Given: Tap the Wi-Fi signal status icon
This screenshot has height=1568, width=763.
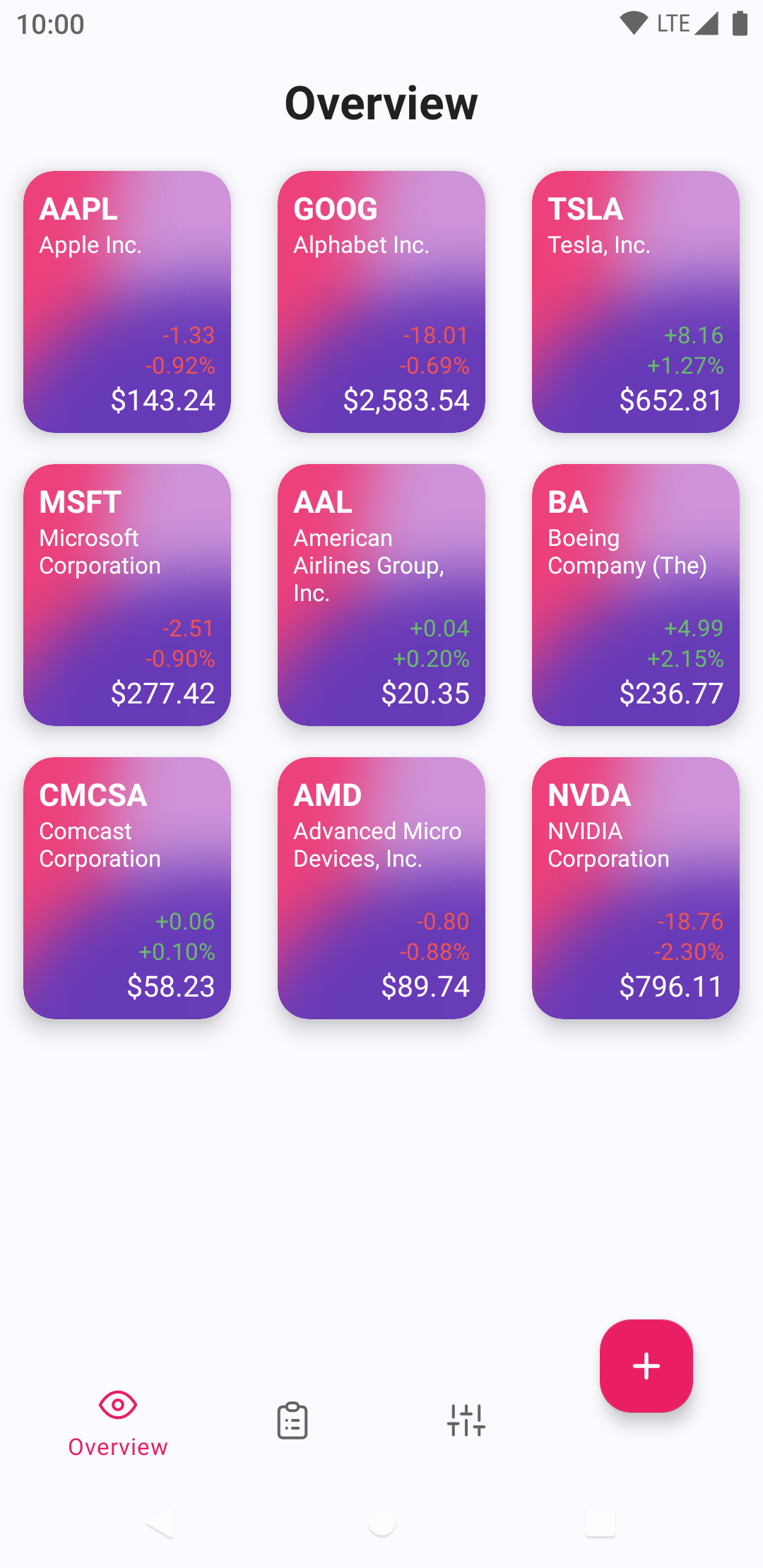Looking at the screenshot, I should pyautogui.click(x=633, y=23).
